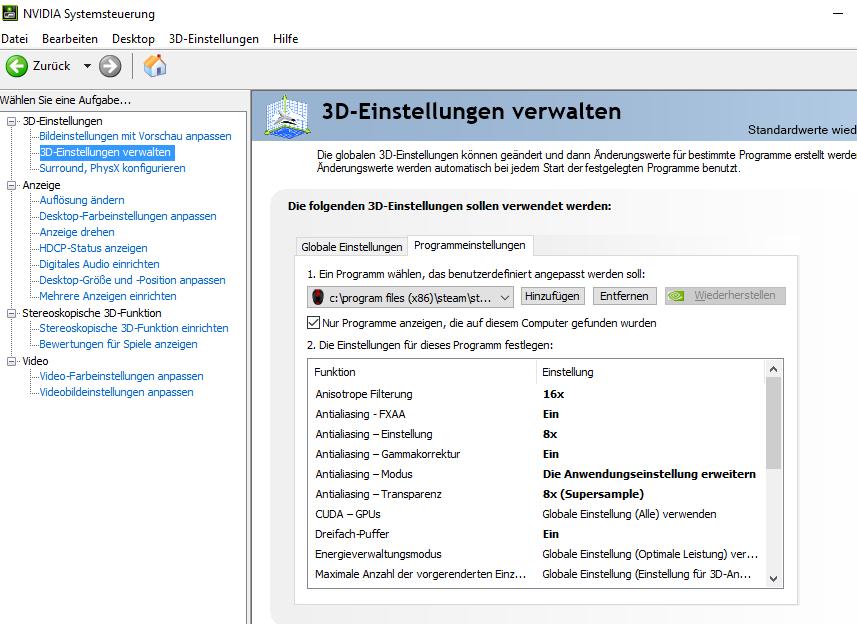Open Video-Farbeinstellungen anpassen
The height and width of the screenshot is (624, 857).
click(121, 376)
